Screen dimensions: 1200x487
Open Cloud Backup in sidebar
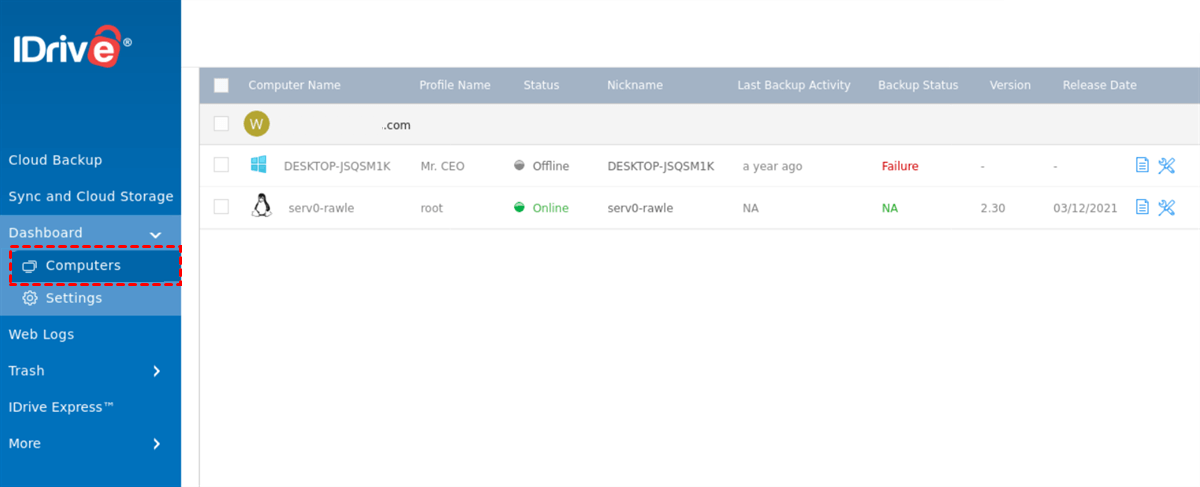coord(55,160)
